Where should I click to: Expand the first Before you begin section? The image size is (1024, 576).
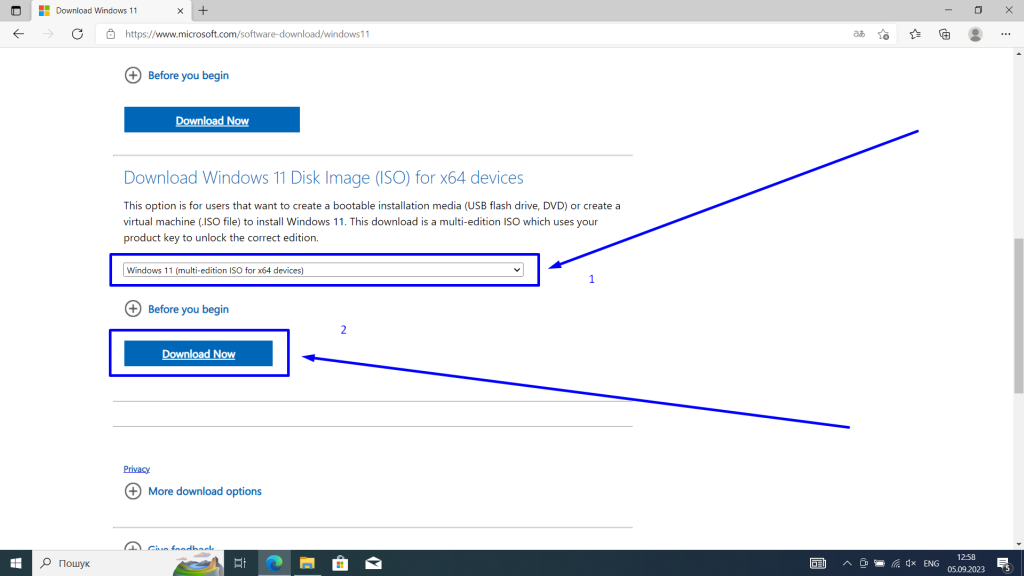click(x=177, y=75)
